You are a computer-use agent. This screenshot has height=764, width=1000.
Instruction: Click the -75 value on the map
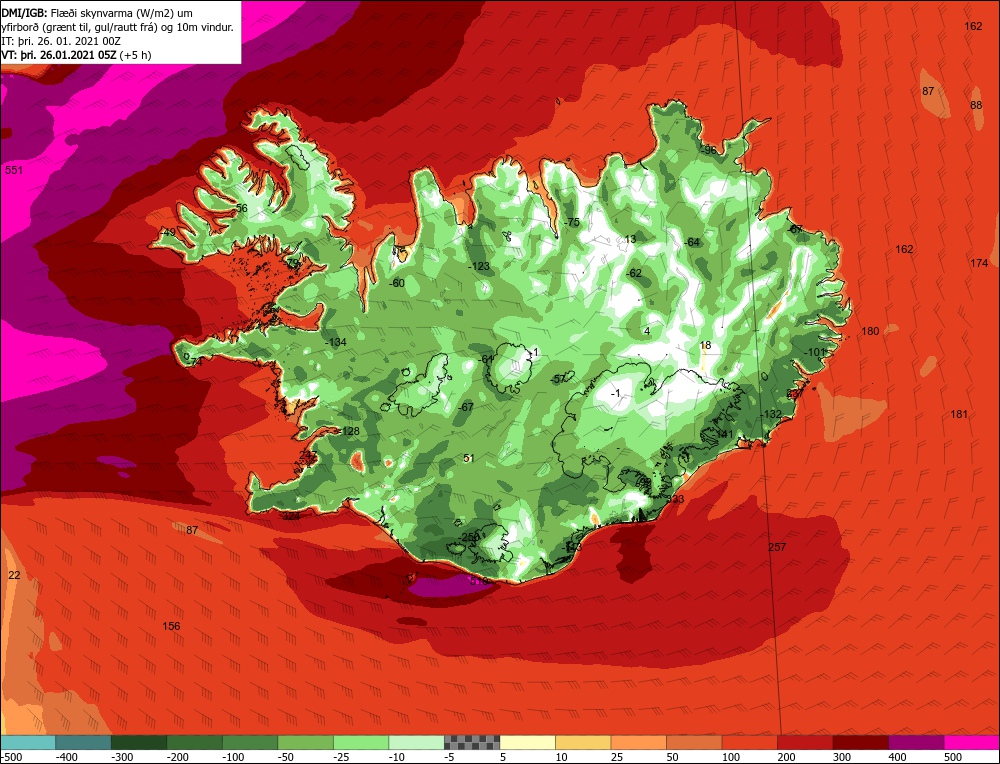point(572,223)
